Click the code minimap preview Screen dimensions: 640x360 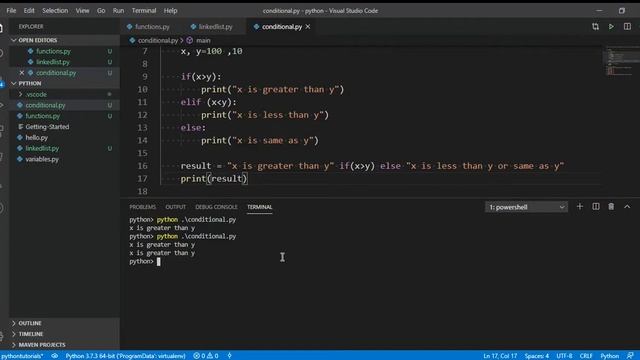pos(620,61)
